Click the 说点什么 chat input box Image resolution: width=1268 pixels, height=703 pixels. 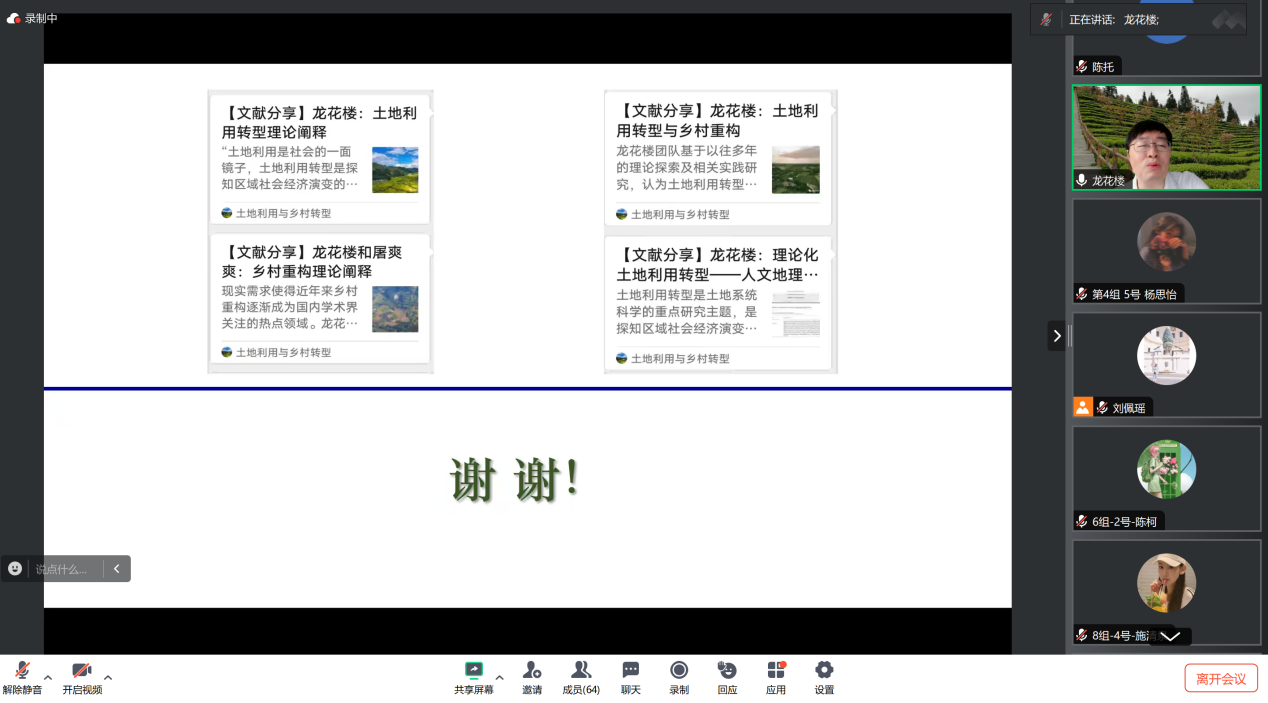[x=62, y=569]
